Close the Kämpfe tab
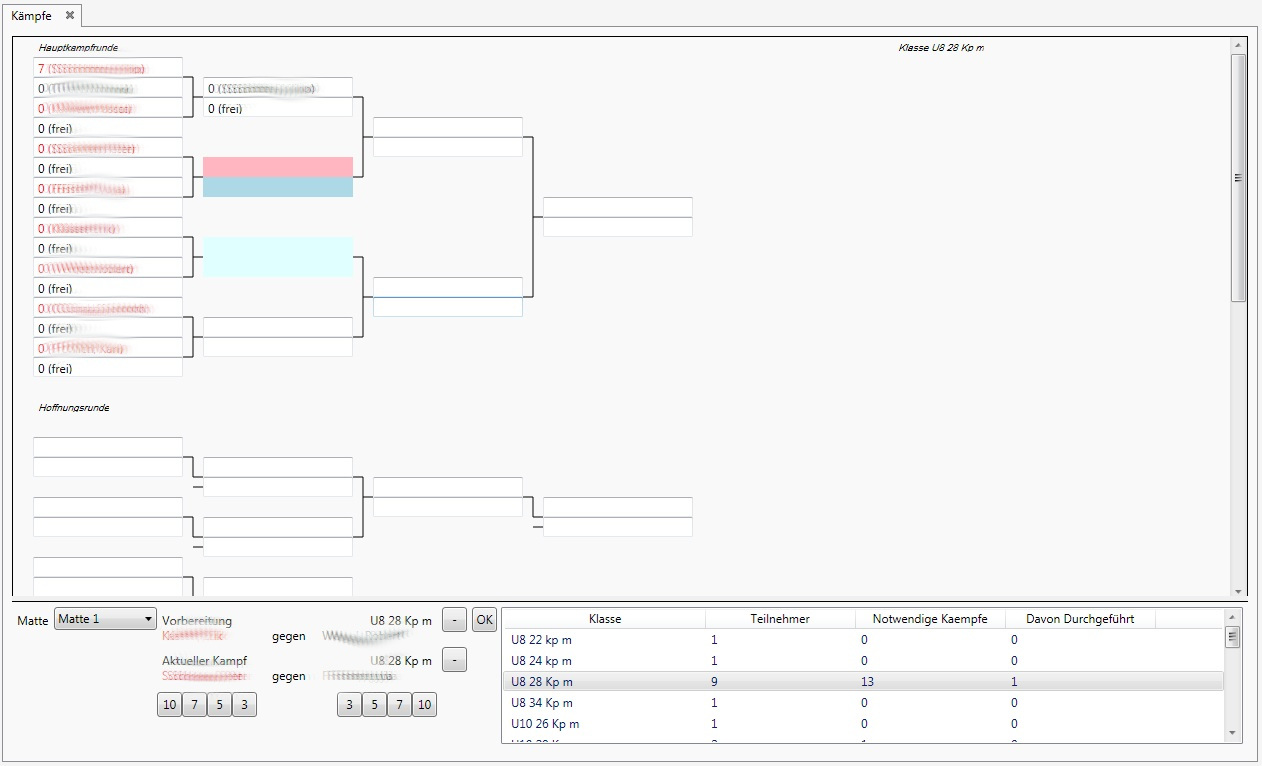 tap(70, 15)
